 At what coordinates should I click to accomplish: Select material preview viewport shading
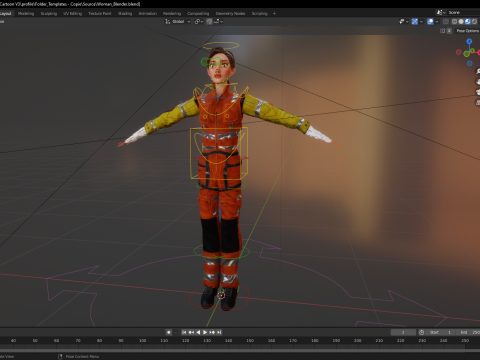tap(468, 21)
